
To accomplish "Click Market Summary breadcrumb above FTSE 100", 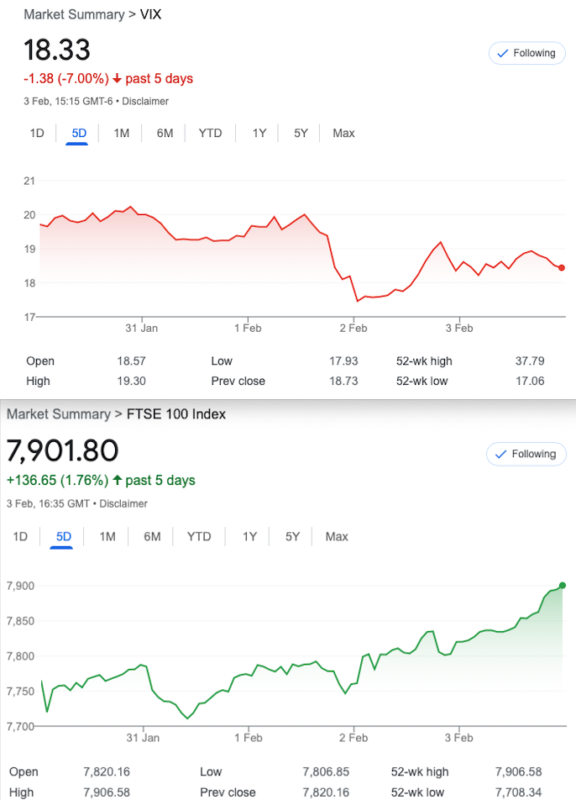I will 58,414.
